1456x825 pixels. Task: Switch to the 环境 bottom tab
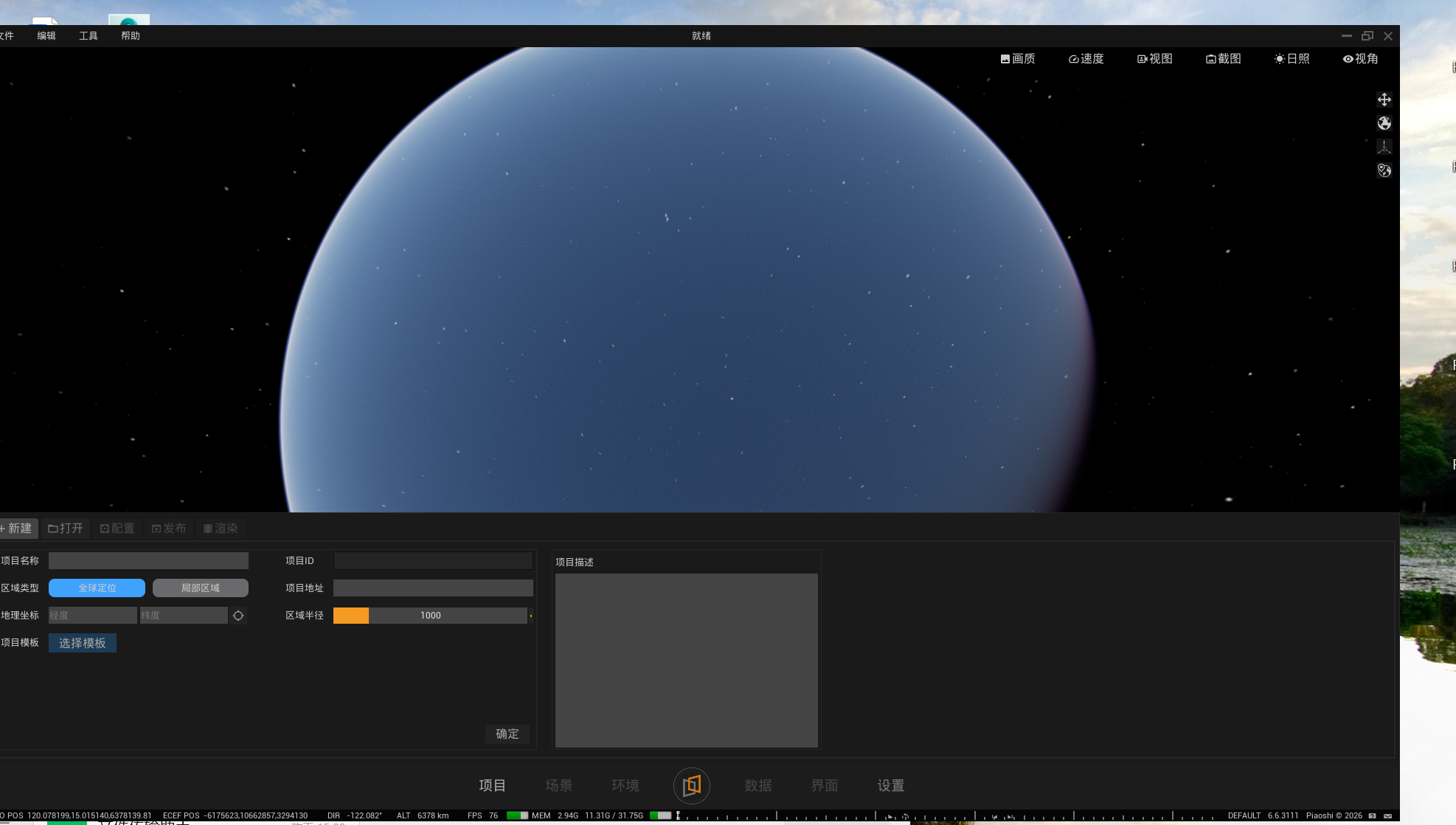click(625, 786)
